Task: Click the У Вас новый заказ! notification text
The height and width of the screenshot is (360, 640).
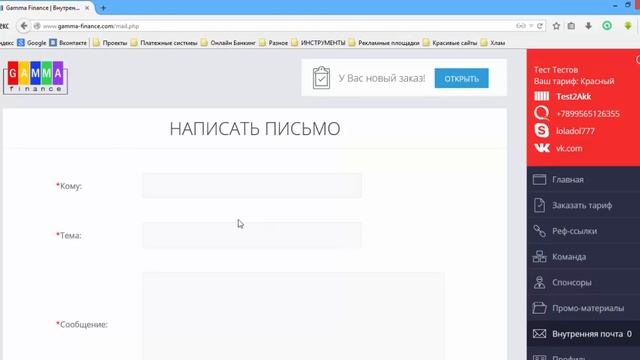Action: pos(382,78)
